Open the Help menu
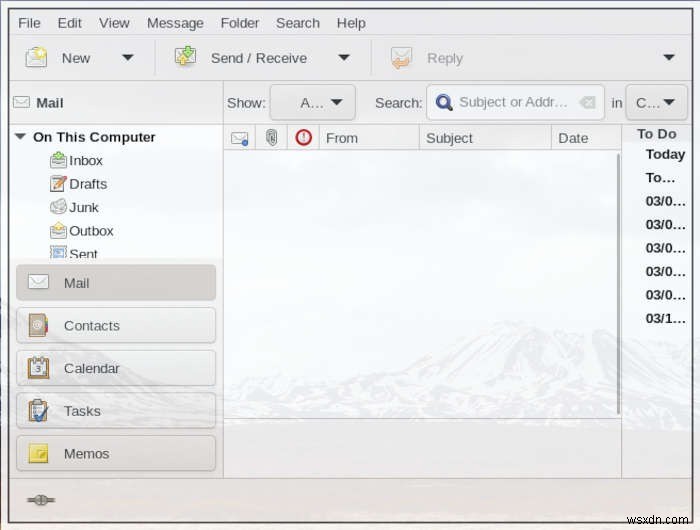 tap(351, 23)
